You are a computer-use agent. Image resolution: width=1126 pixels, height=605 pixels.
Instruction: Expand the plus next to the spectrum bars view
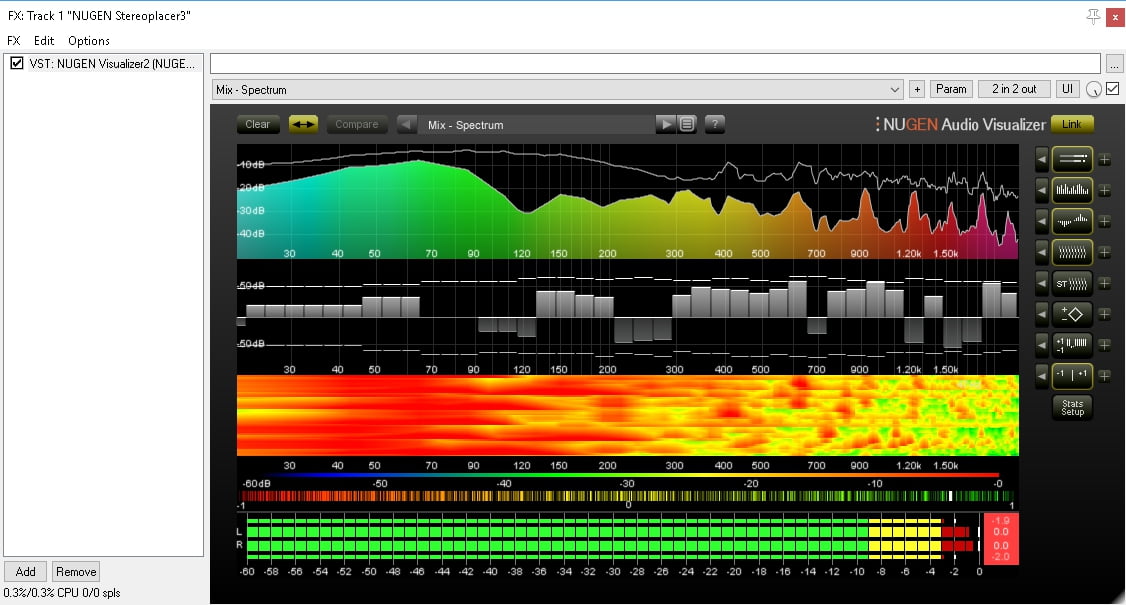tap(1105, 190)
